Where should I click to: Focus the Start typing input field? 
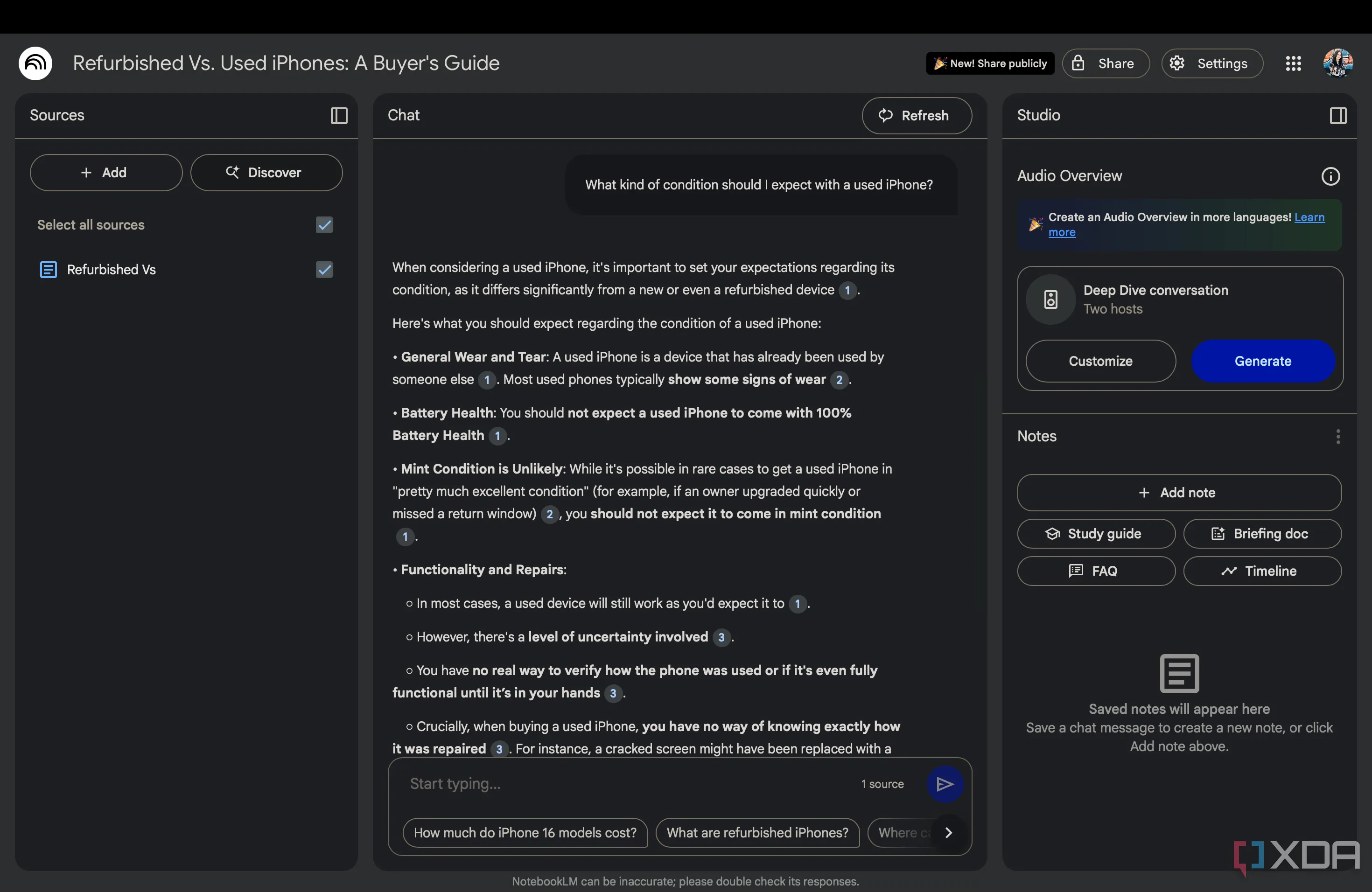[628, 784]
